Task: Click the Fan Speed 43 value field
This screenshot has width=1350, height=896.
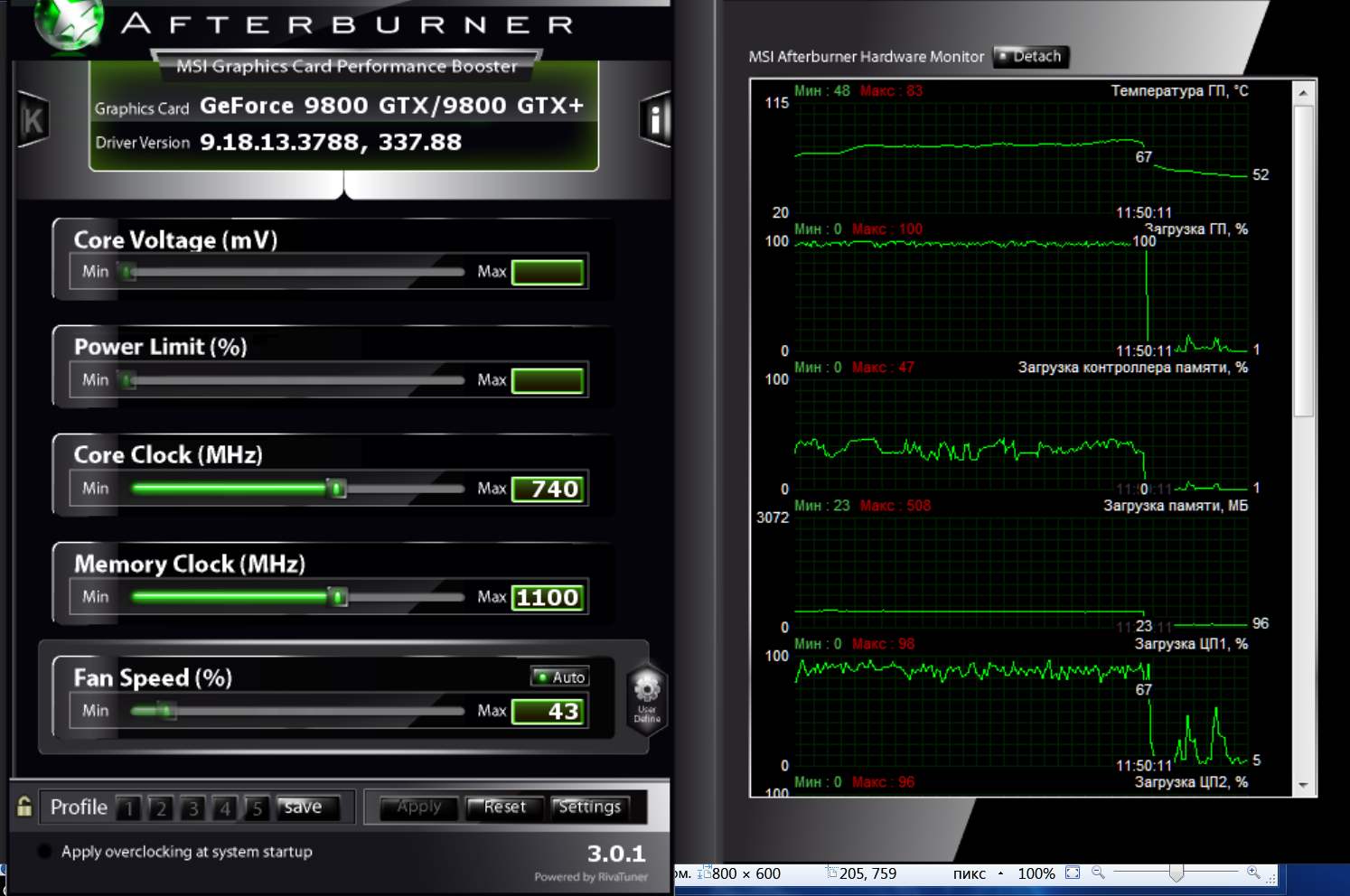Action: tap(548, 711)
